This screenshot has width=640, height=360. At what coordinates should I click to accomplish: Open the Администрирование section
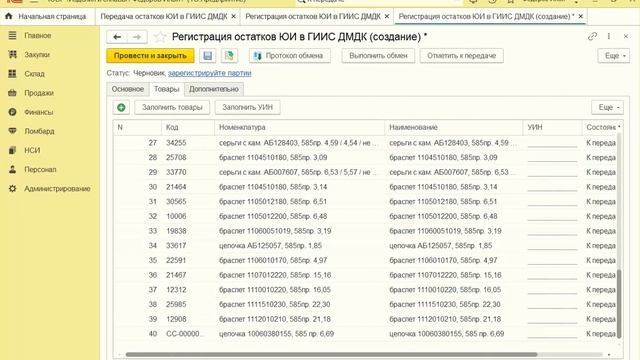coord(57,189)
